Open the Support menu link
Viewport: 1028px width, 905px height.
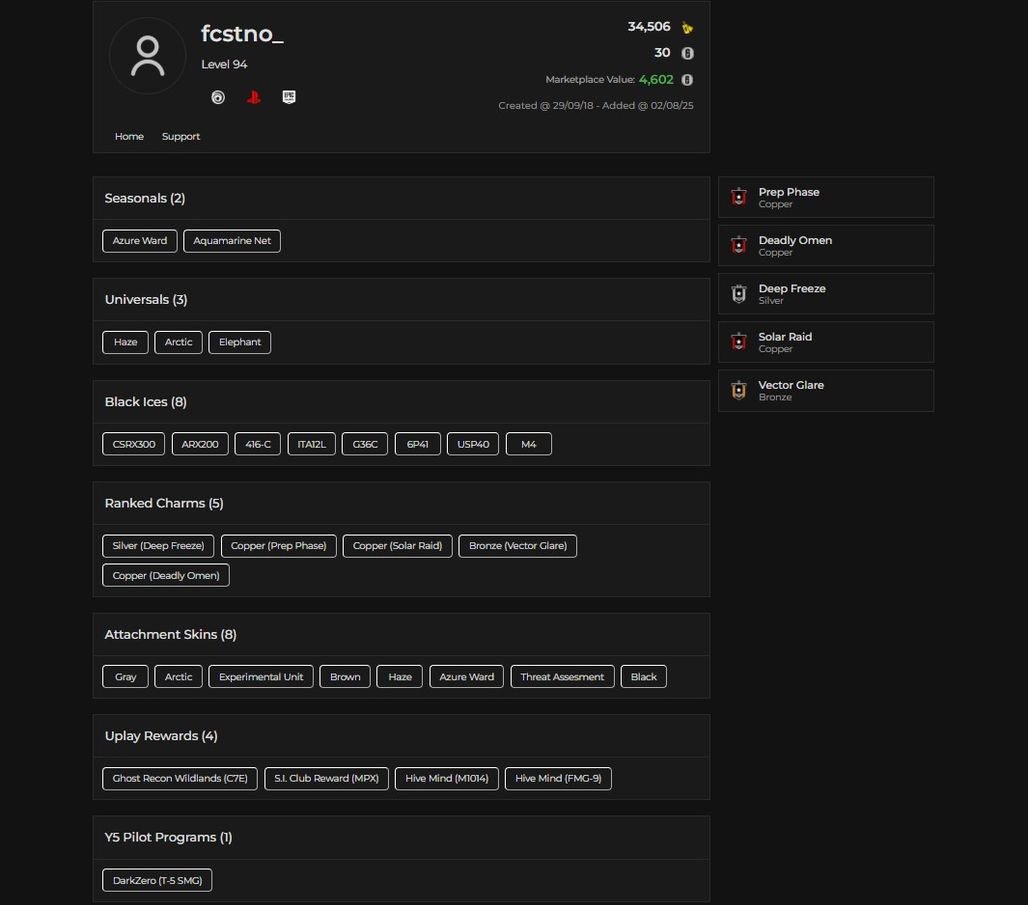[x=181, y=136]
